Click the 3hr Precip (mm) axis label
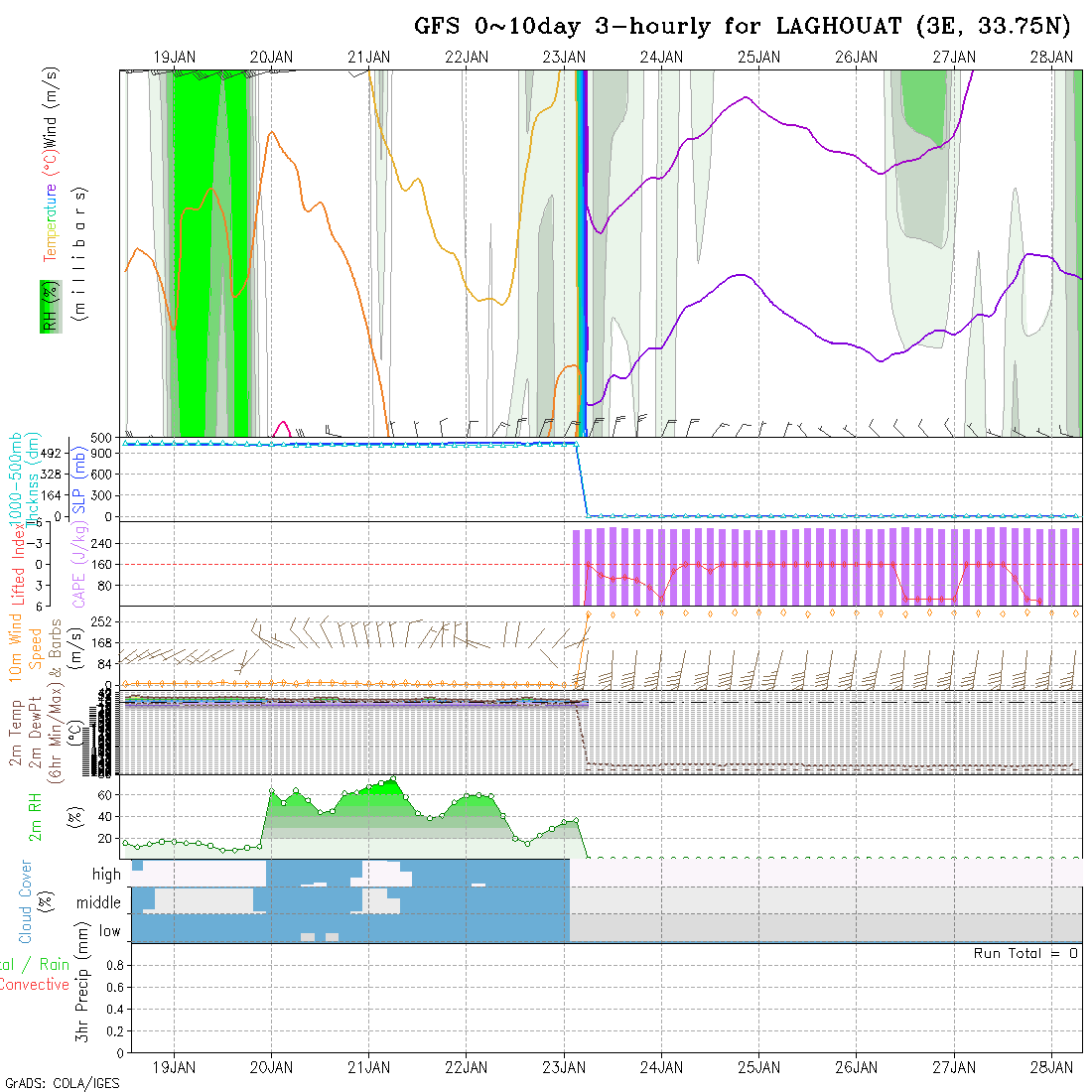Image resolution: width=1092 pixels, height=1092 pixels. [x=82, y=981]
